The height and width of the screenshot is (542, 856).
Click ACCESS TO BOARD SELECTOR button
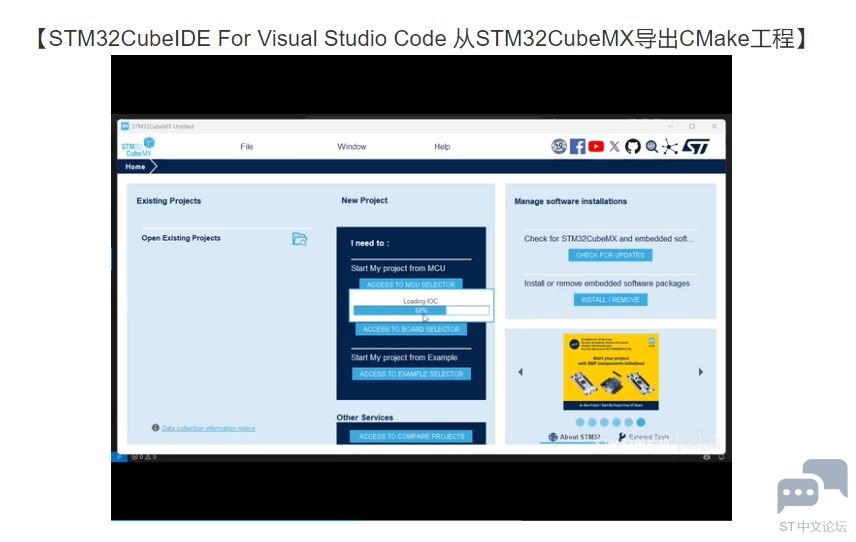pyautogui.click(x=411, y=329)
